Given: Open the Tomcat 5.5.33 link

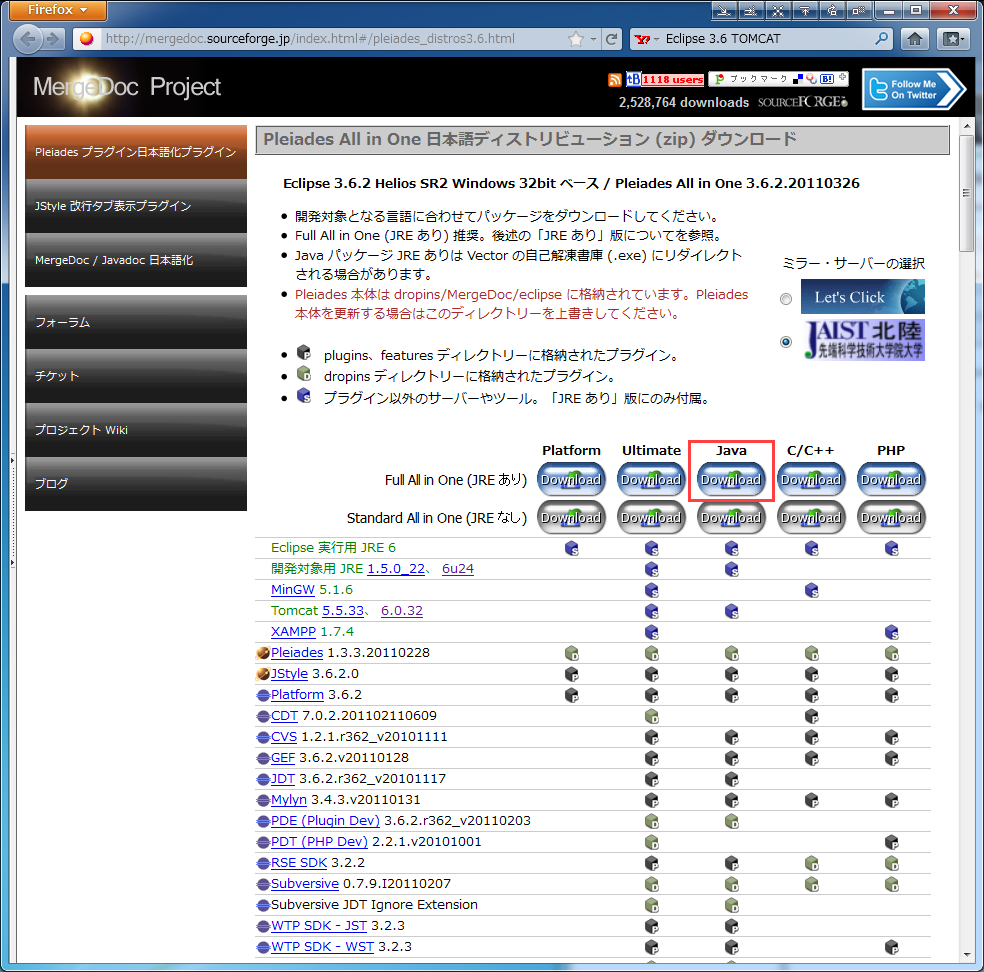Looking at the screenshot, I should [x=343, y=611].
